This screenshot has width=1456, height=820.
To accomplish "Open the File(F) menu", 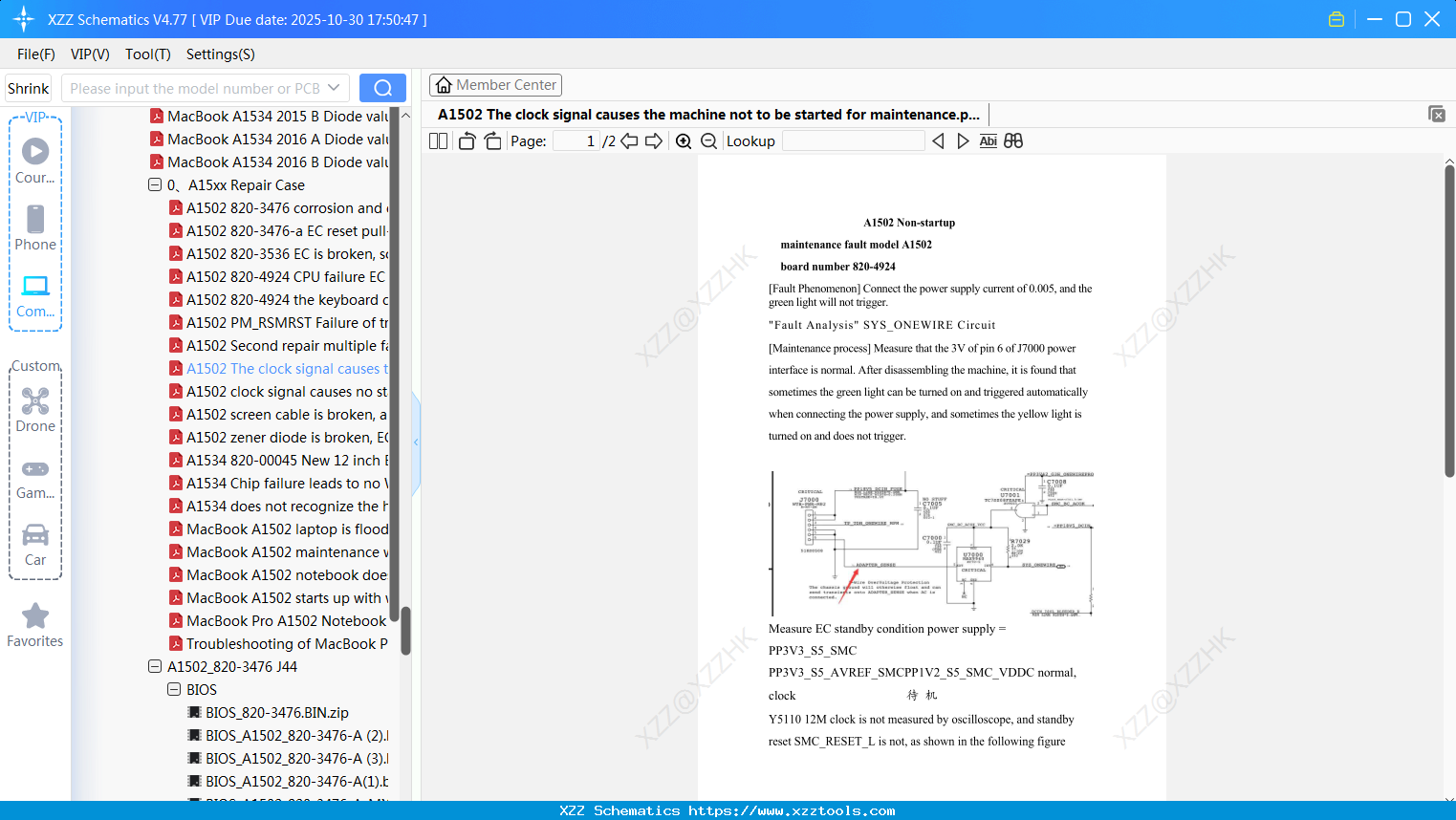I will [x=36, y=54].
